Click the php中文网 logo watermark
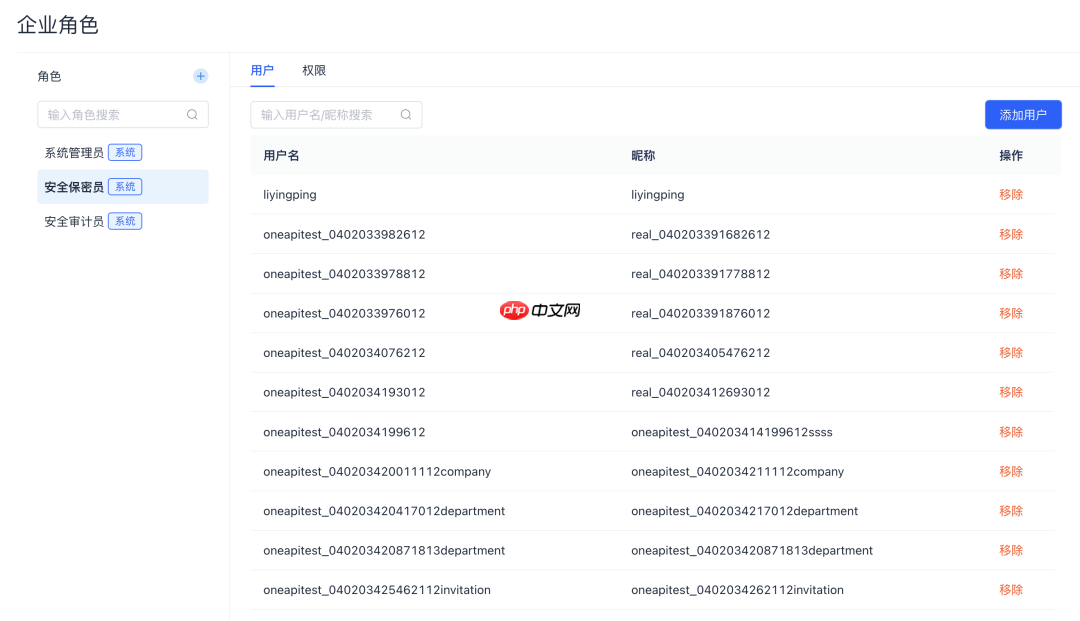Screen dimensions: 1080x621 tap(540, 310)
